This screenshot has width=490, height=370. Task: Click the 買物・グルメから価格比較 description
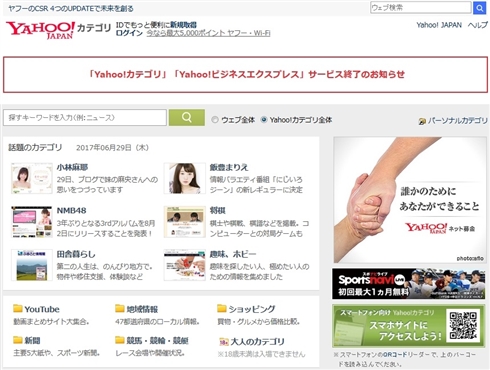(258, 322)
